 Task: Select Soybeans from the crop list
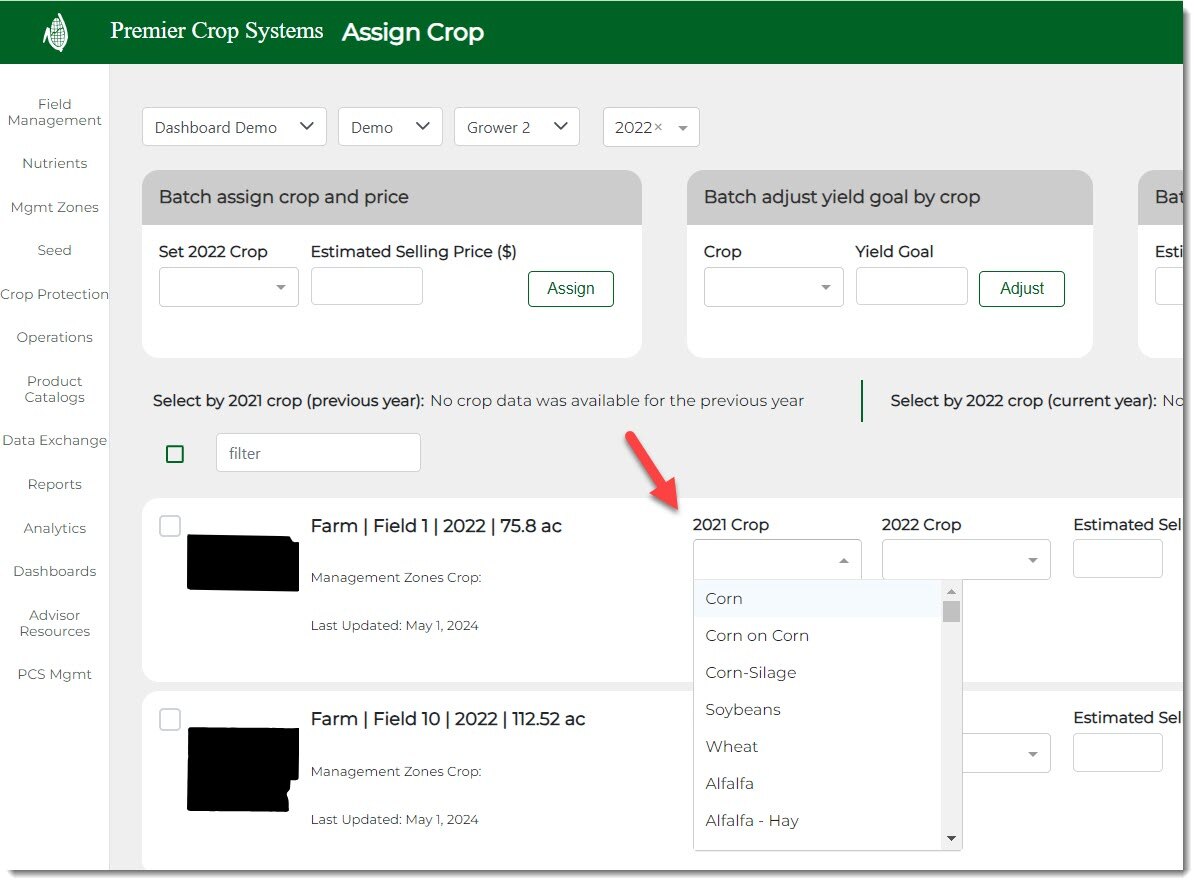[x=743, y=710]
